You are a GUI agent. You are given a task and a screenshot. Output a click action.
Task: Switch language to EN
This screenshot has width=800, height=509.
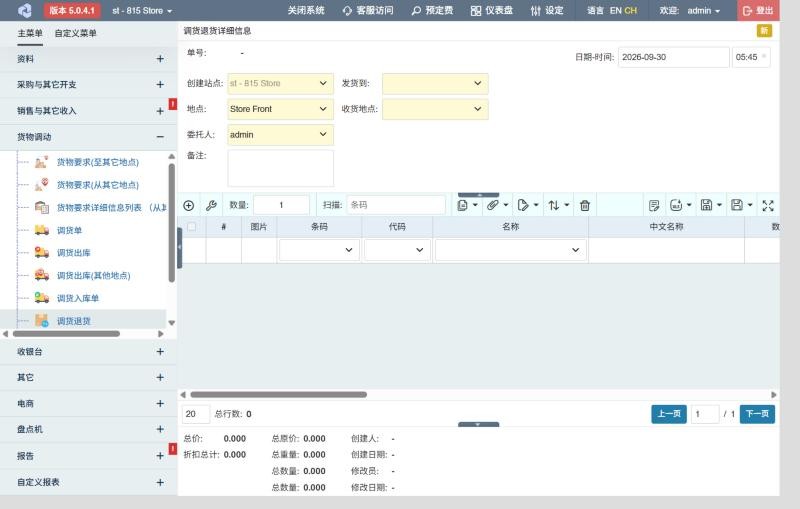point(615,10)
